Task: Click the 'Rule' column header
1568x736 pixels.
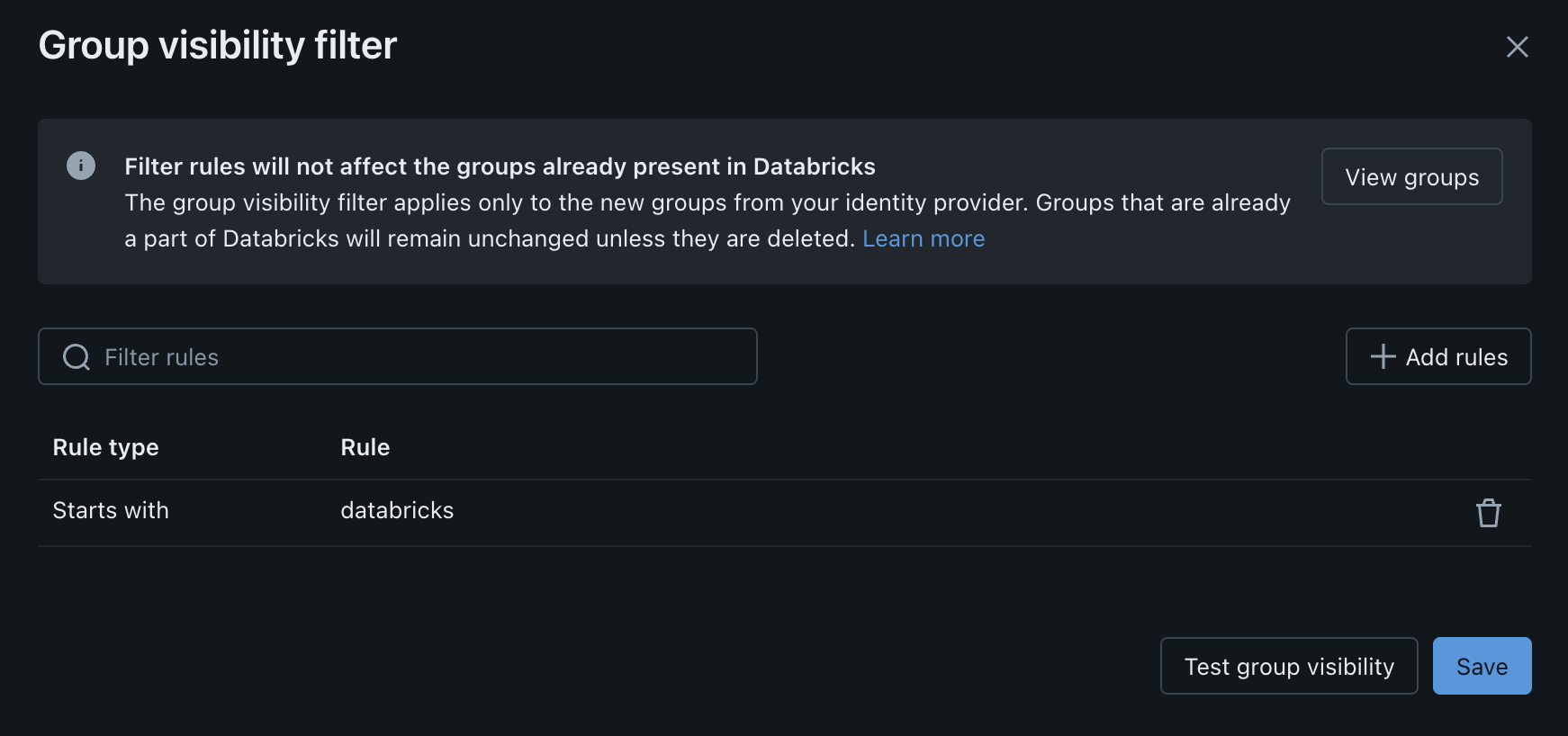Action: click(x=365, y=447)
